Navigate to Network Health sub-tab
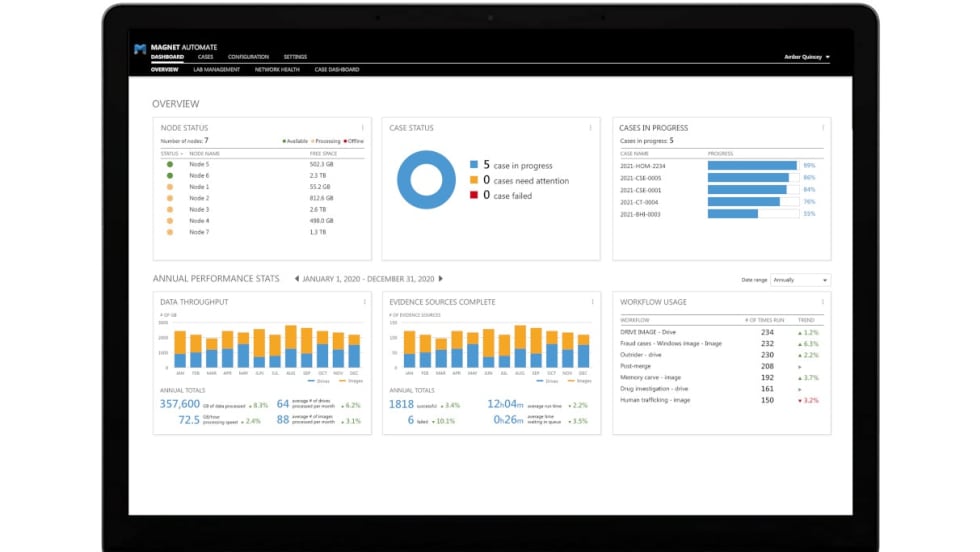980x552 pixels. (276, 70)
